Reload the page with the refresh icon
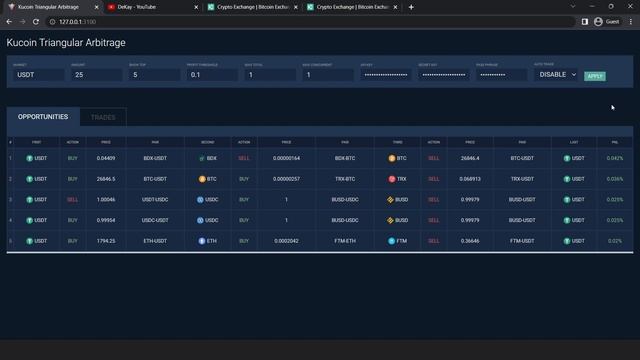Screen dimensions: 640x360 36,22
